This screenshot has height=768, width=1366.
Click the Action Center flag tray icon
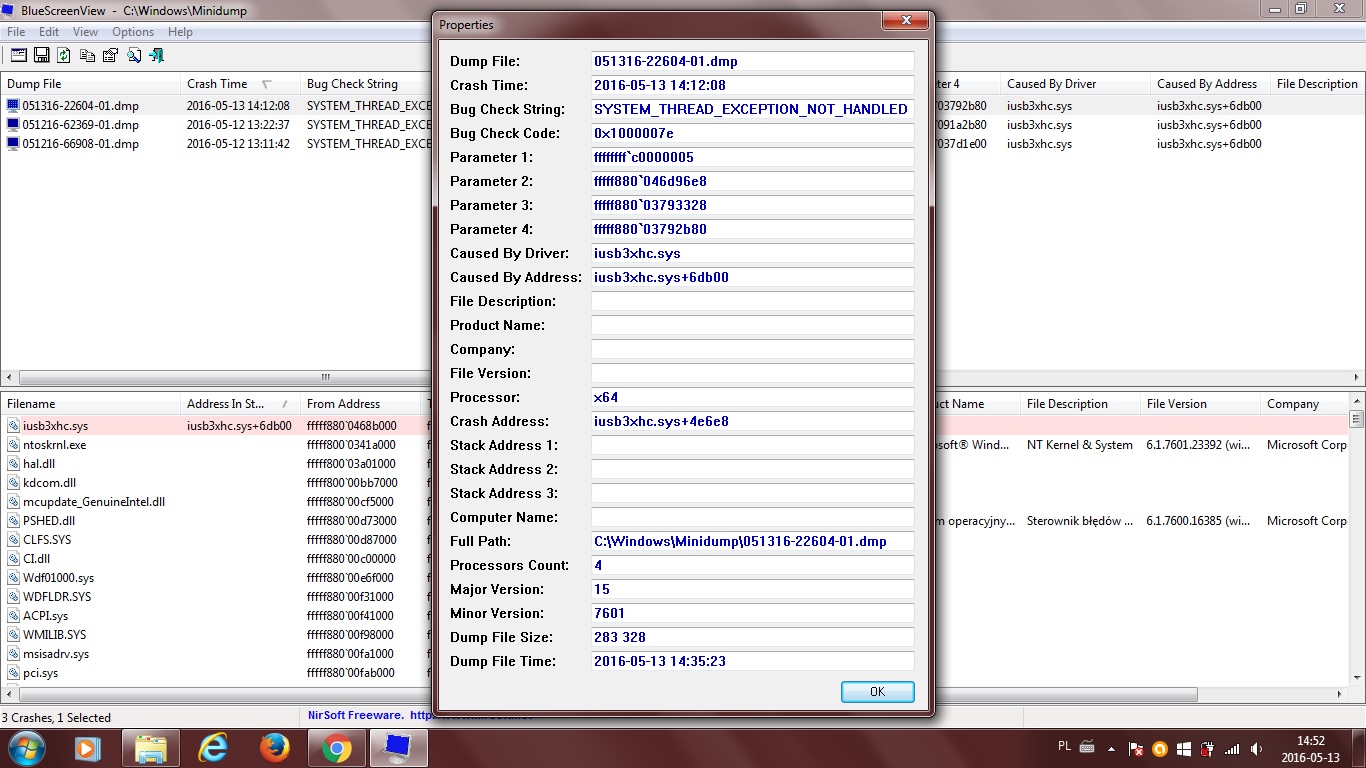(x=1136, y=748)
